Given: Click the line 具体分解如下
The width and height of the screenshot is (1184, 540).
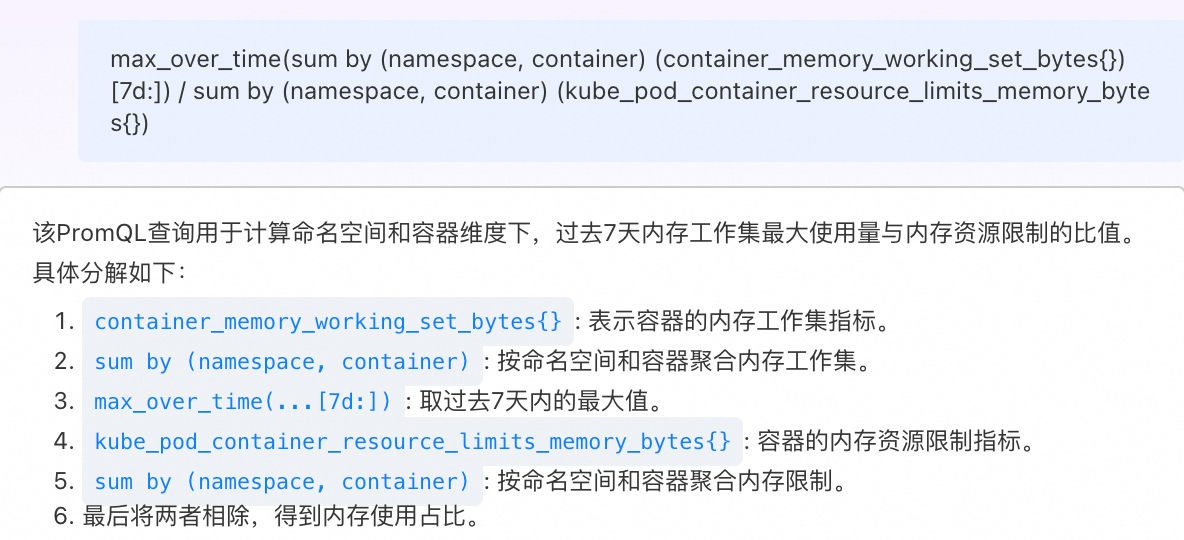Looking at the screenshot, I should point(109,273).
